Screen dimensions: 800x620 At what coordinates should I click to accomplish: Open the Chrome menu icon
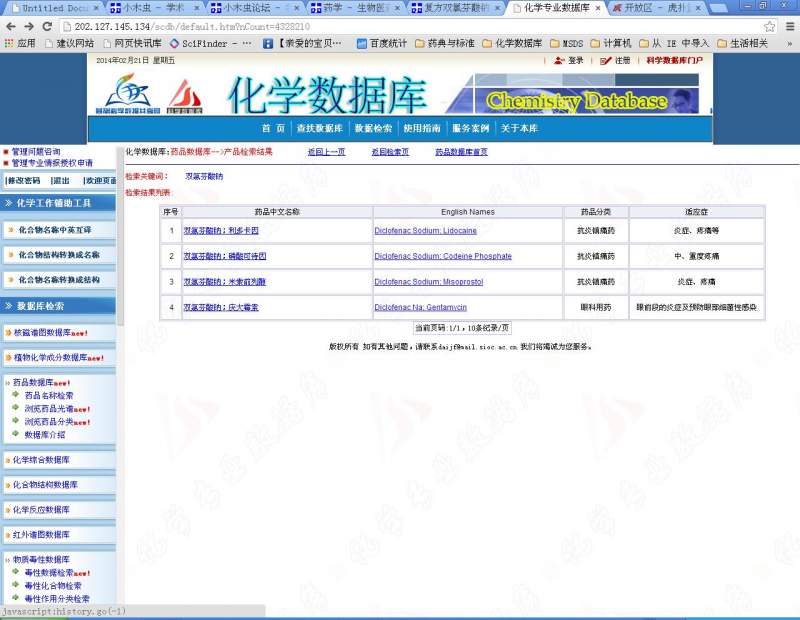tap(789, 26)
